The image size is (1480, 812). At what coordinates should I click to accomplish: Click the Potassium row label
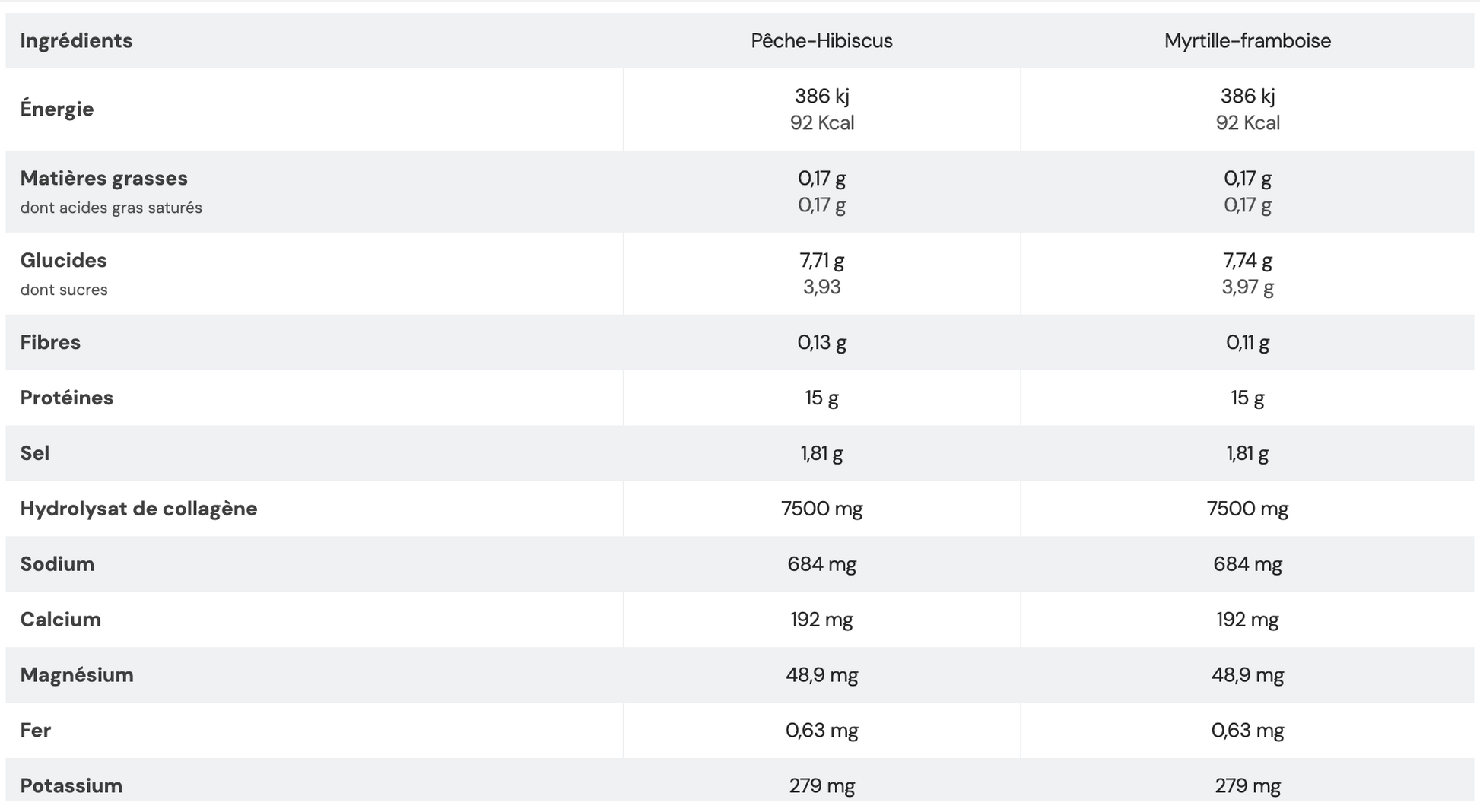click(x=71, y=786)
